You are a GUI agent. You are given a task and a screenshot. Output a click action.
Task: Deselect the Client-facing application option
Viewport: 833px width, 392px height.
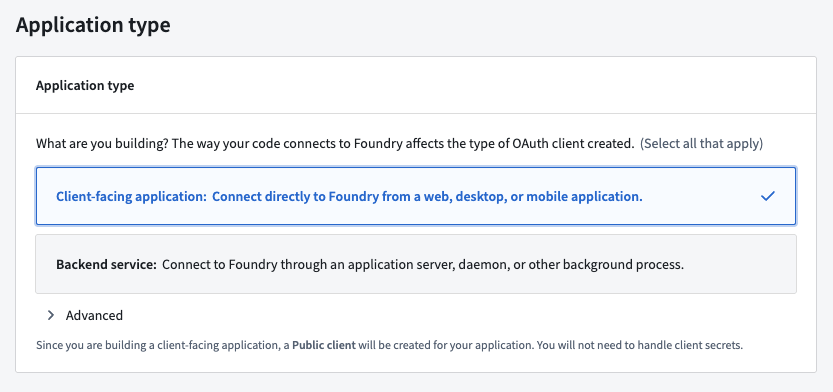415,196
